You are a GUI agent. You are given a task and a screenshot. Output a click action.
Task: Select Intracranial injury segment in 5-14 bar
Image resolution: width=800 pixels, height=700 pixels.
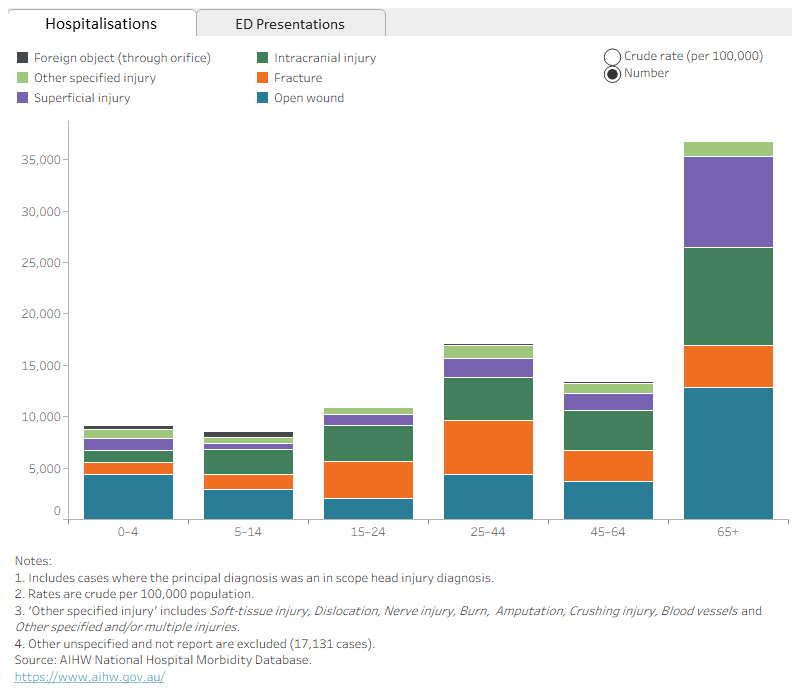click(x=248, y=462)
